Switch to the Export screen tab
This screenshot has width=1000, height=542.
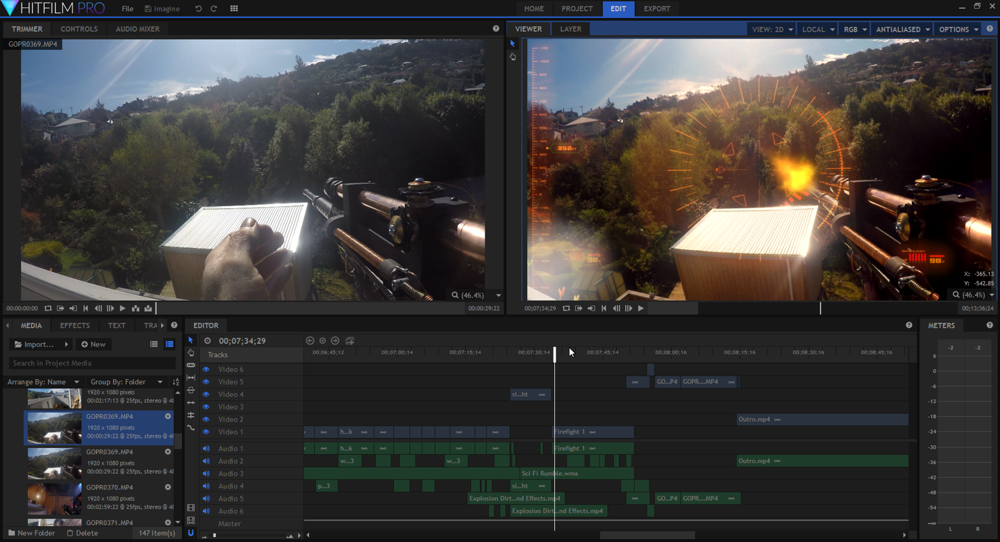(x=657, y=9)
